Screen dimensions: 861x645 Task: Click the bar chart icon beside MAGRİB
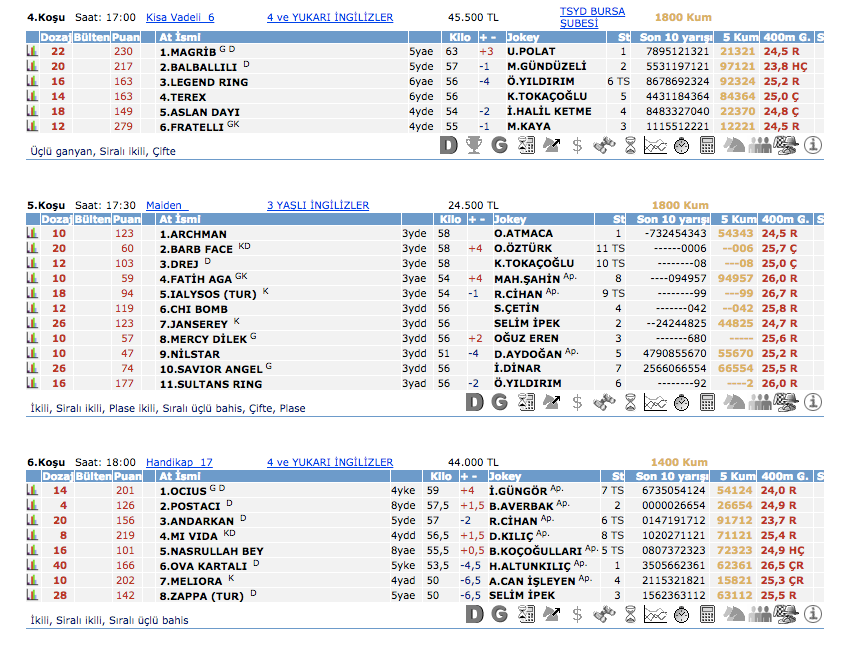[32, 51]
